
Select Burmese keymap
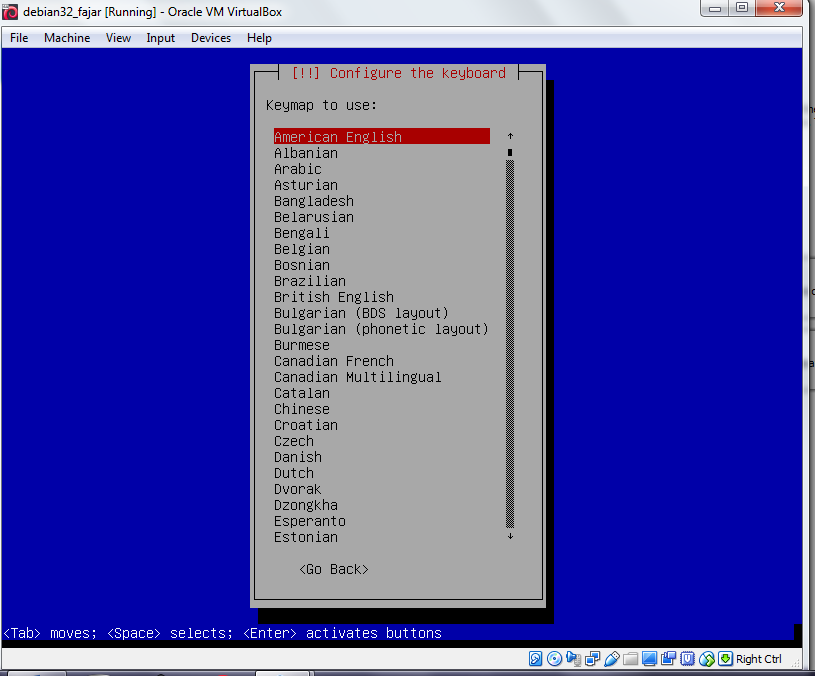click(x=302, y=345)
